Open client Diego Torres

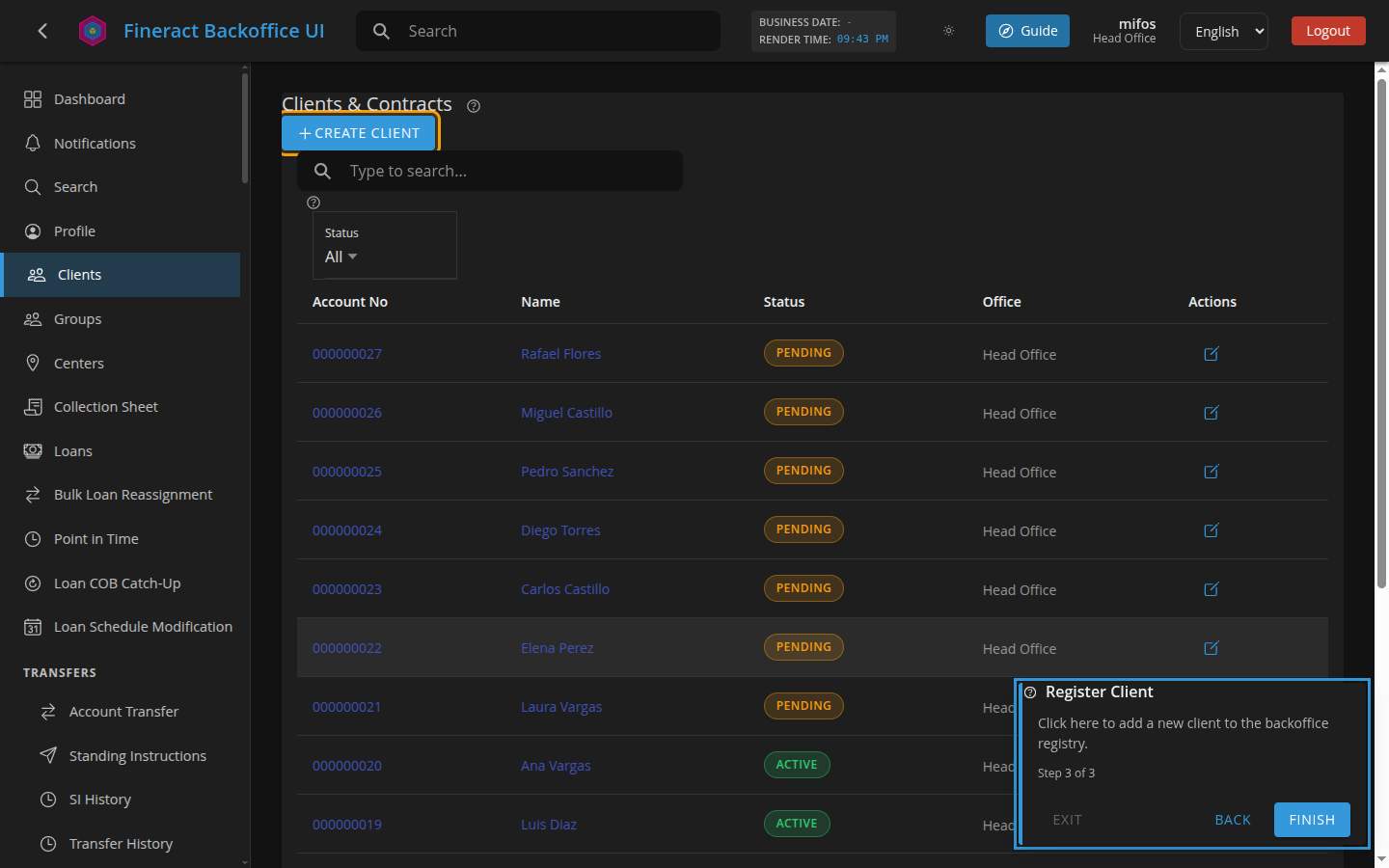560,530
